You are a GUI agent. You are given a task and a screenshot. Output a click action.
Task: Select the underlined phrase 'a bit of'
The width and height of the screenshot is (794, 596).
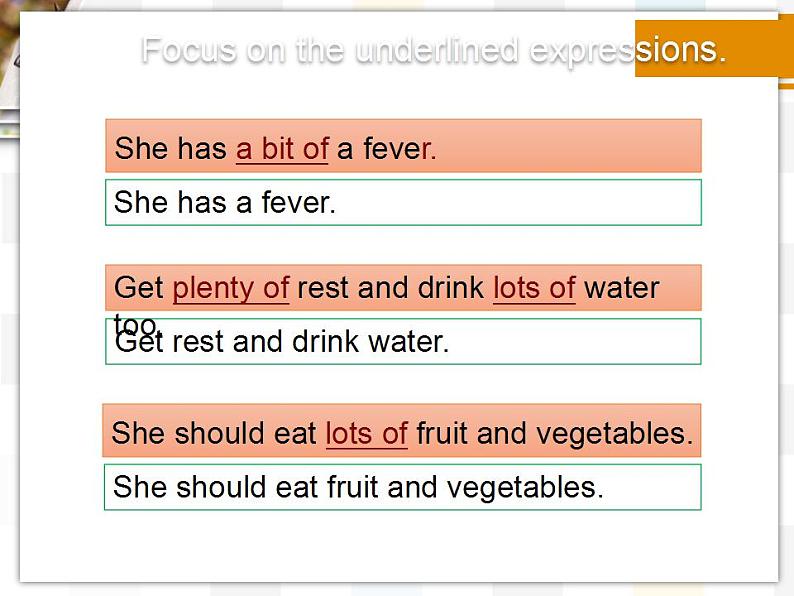(282, 149)
